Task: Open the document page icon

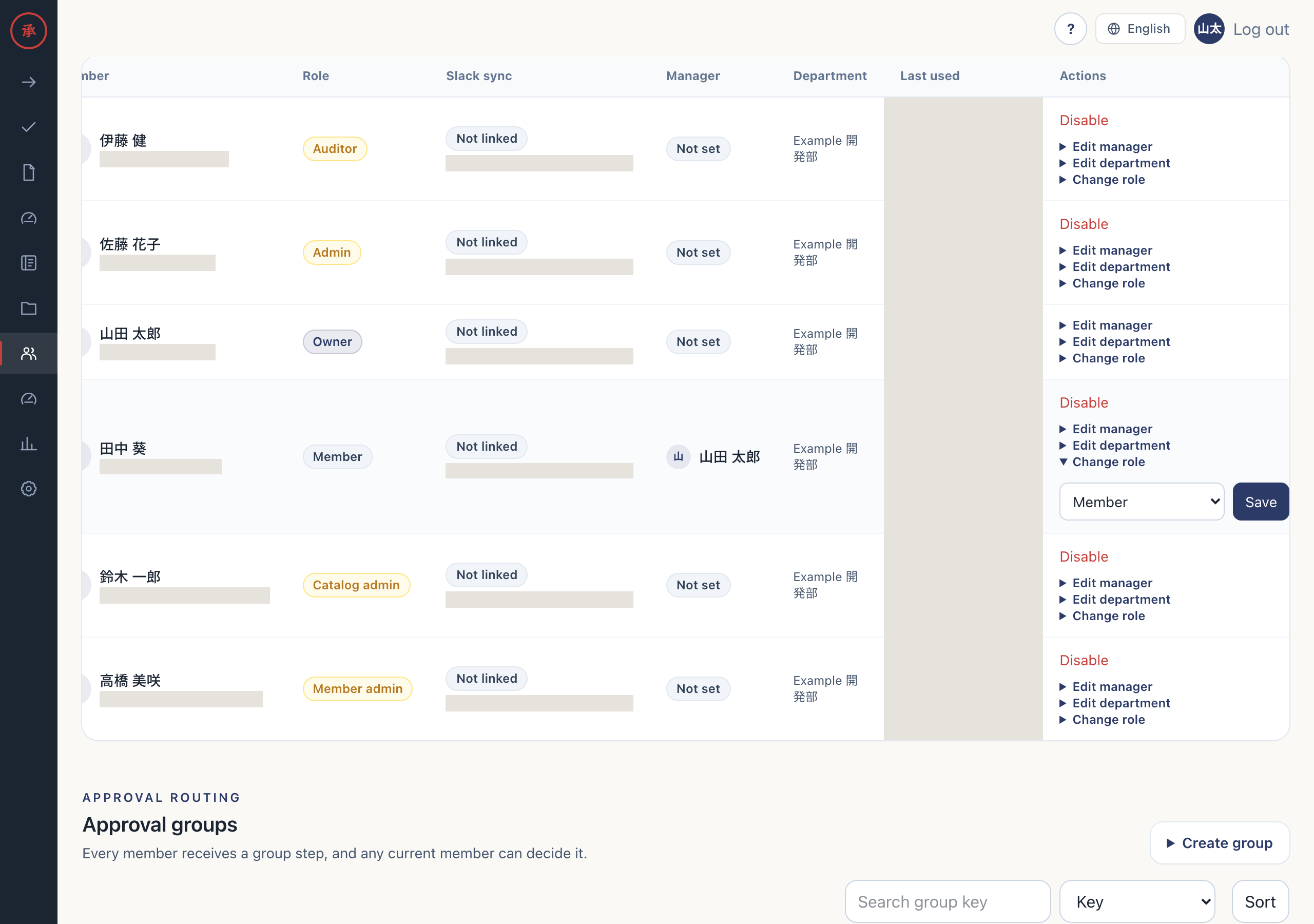Action: (29, 172)
